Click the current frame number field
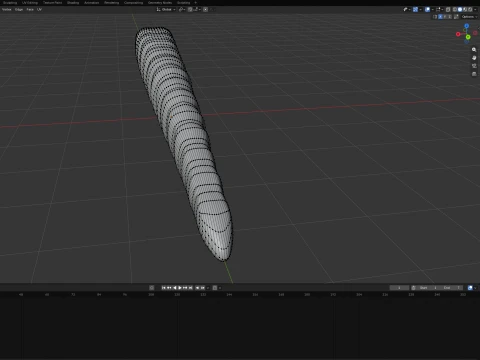 coord(399,288)
